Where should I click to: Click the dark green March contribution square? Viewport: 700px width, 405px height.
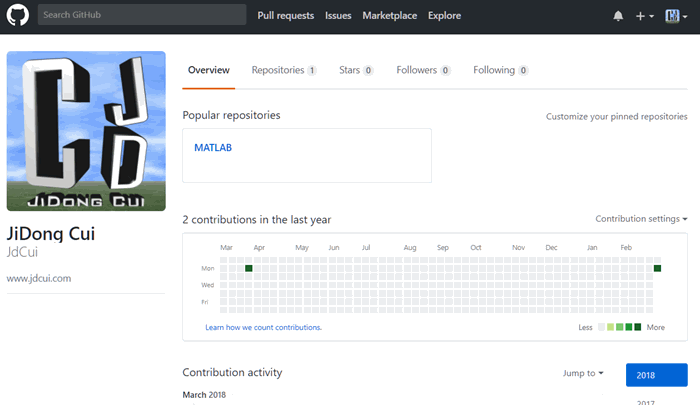pyautogui.click(x=249, y=268)
